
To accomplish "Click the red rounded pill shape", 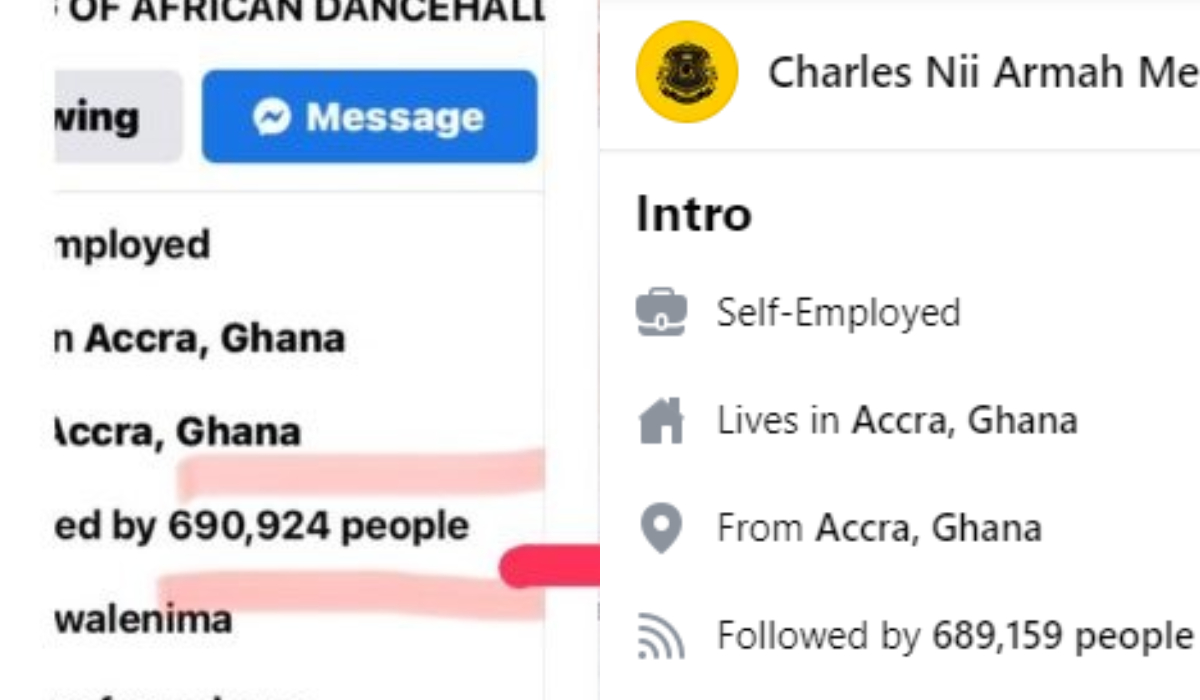I will [x=549, y=567].
